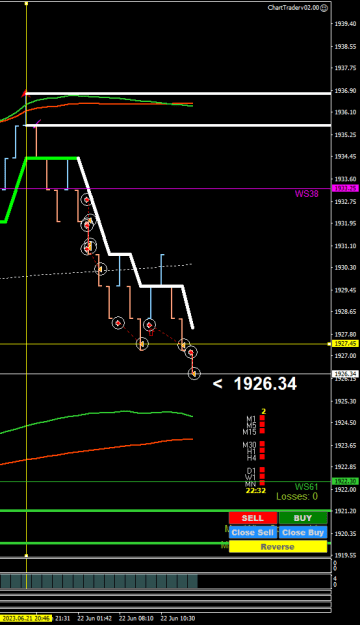Image resolution: width=360 pixels, height=625 pixels.
Task: Click the Losses: 0 label
Action: pos(297,496)
